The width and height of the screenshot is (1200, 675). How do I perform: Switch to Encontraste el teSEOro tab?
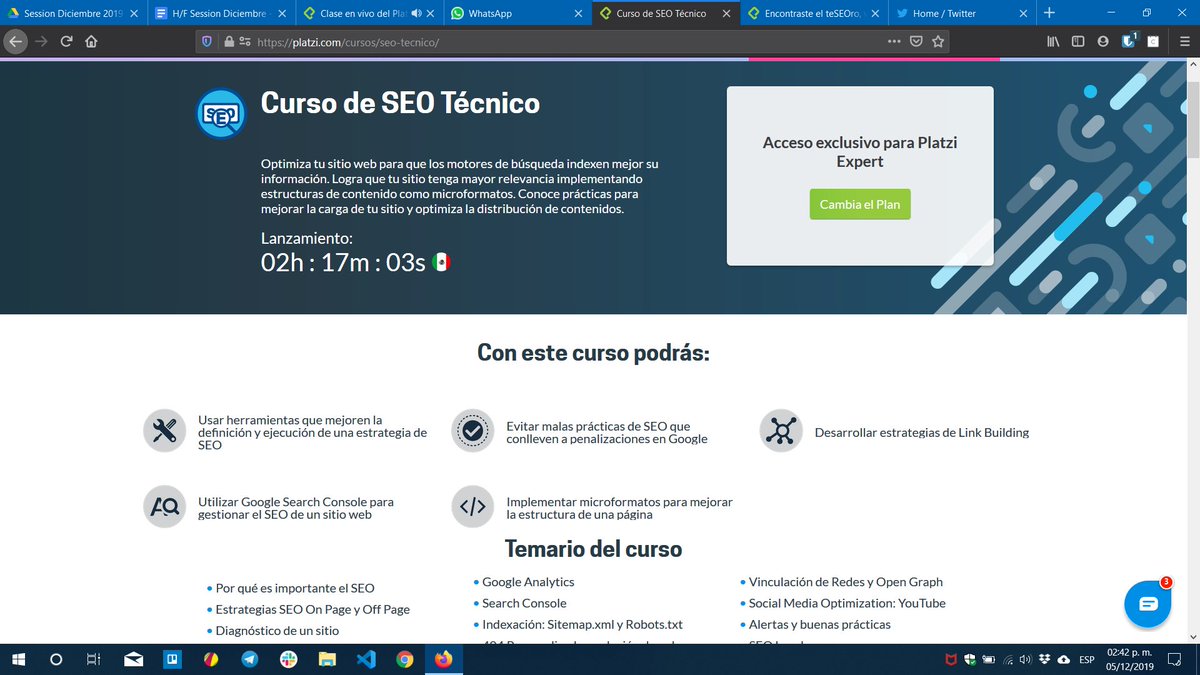coord(813,13)
